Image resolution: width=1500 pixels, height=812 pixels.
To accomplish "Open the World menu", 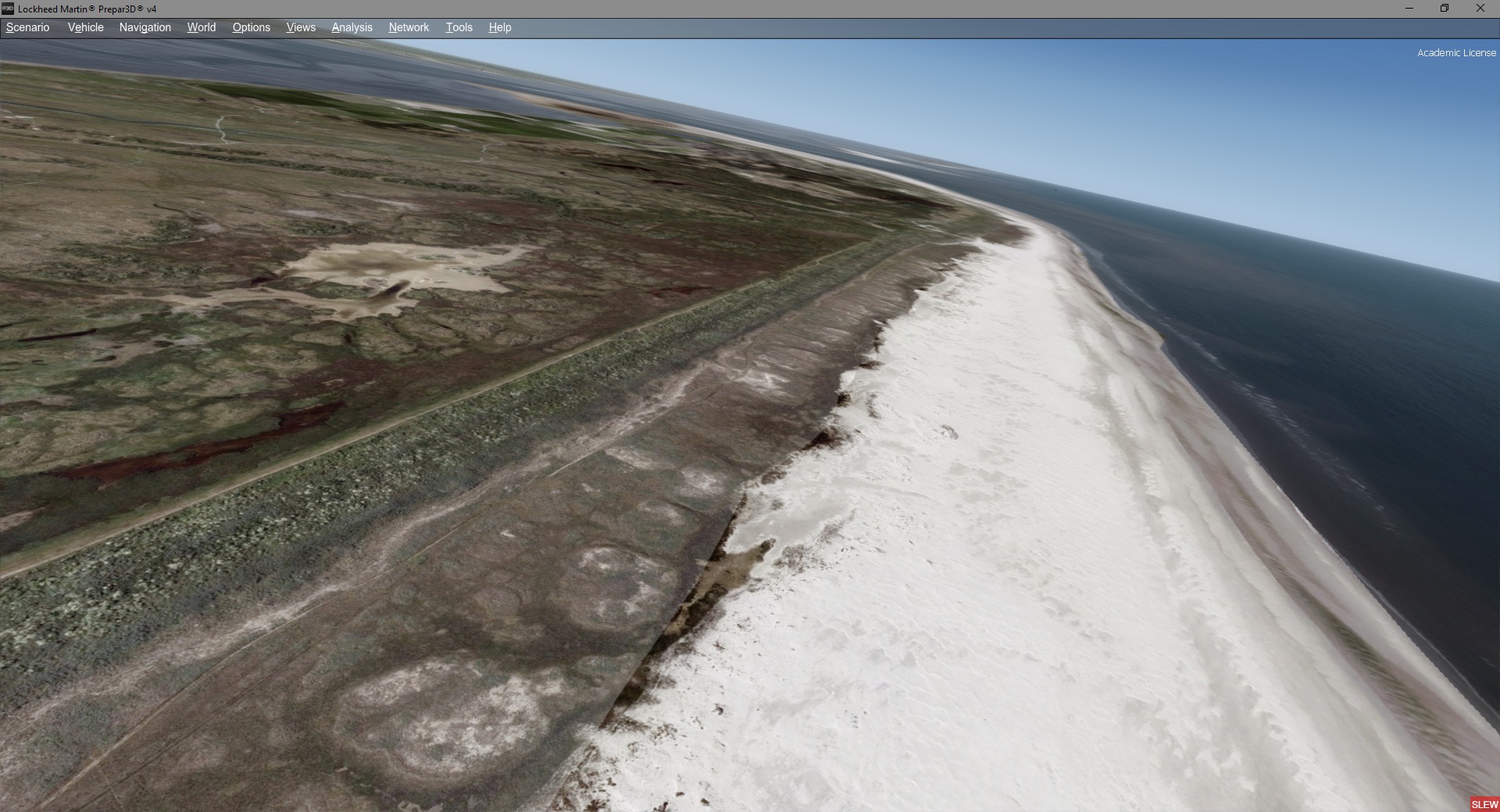I will pos(201,27).
